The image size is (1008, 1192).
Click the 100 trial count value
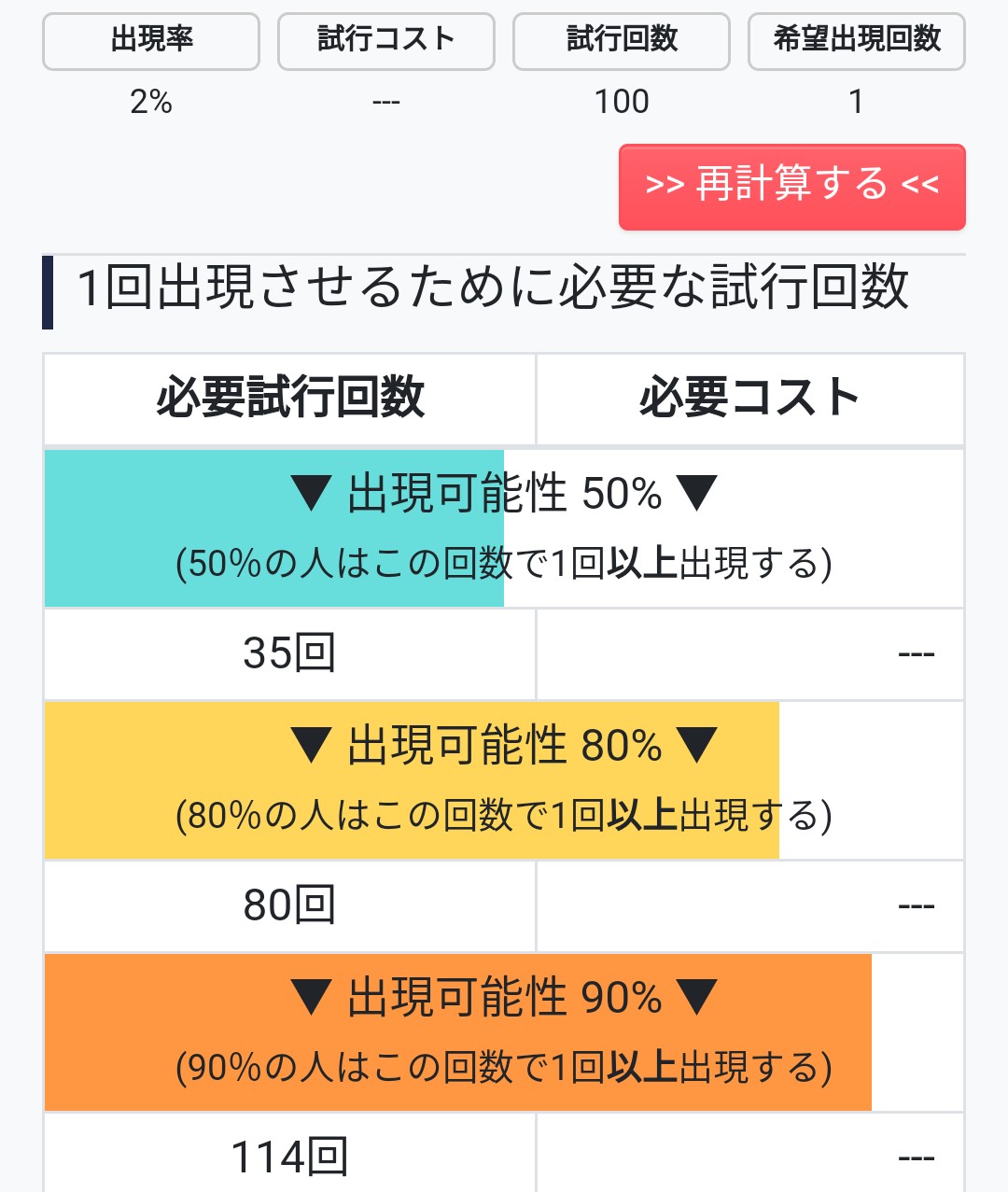coord(622,102)
